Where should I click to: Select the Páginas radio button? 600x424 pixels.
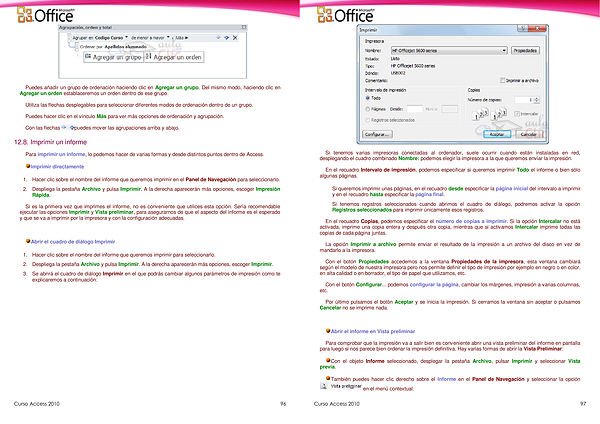(366, 108)
